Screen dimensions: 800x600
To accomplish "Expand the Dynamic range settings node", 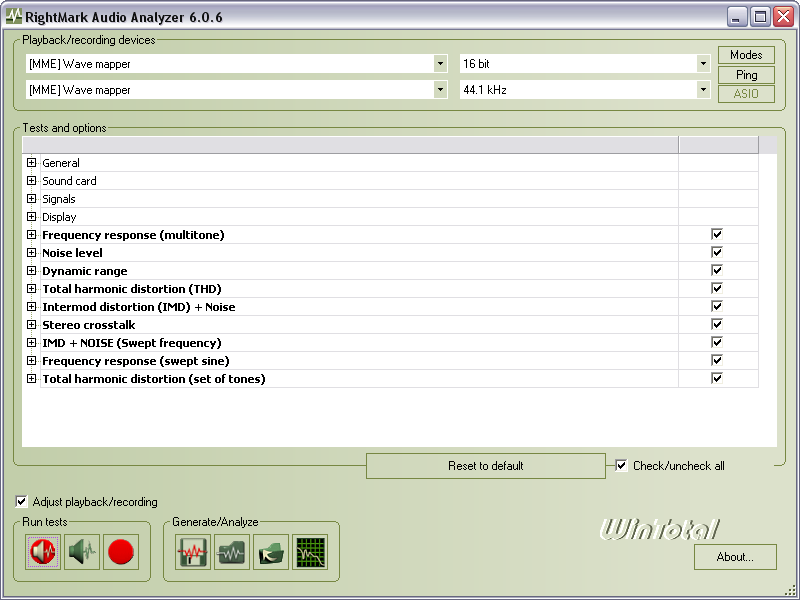I will point(32,270).
